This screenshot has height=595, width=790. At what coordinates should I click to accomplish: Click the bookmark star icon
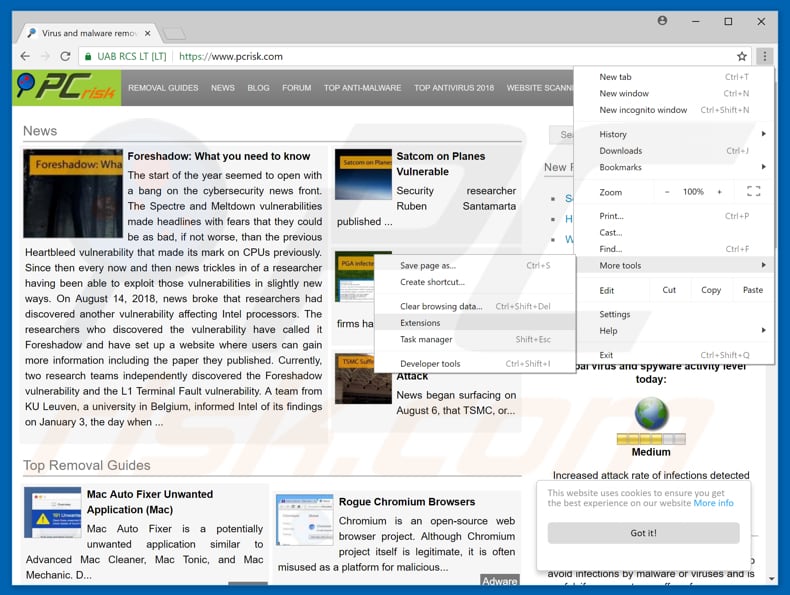coord(741,57)
